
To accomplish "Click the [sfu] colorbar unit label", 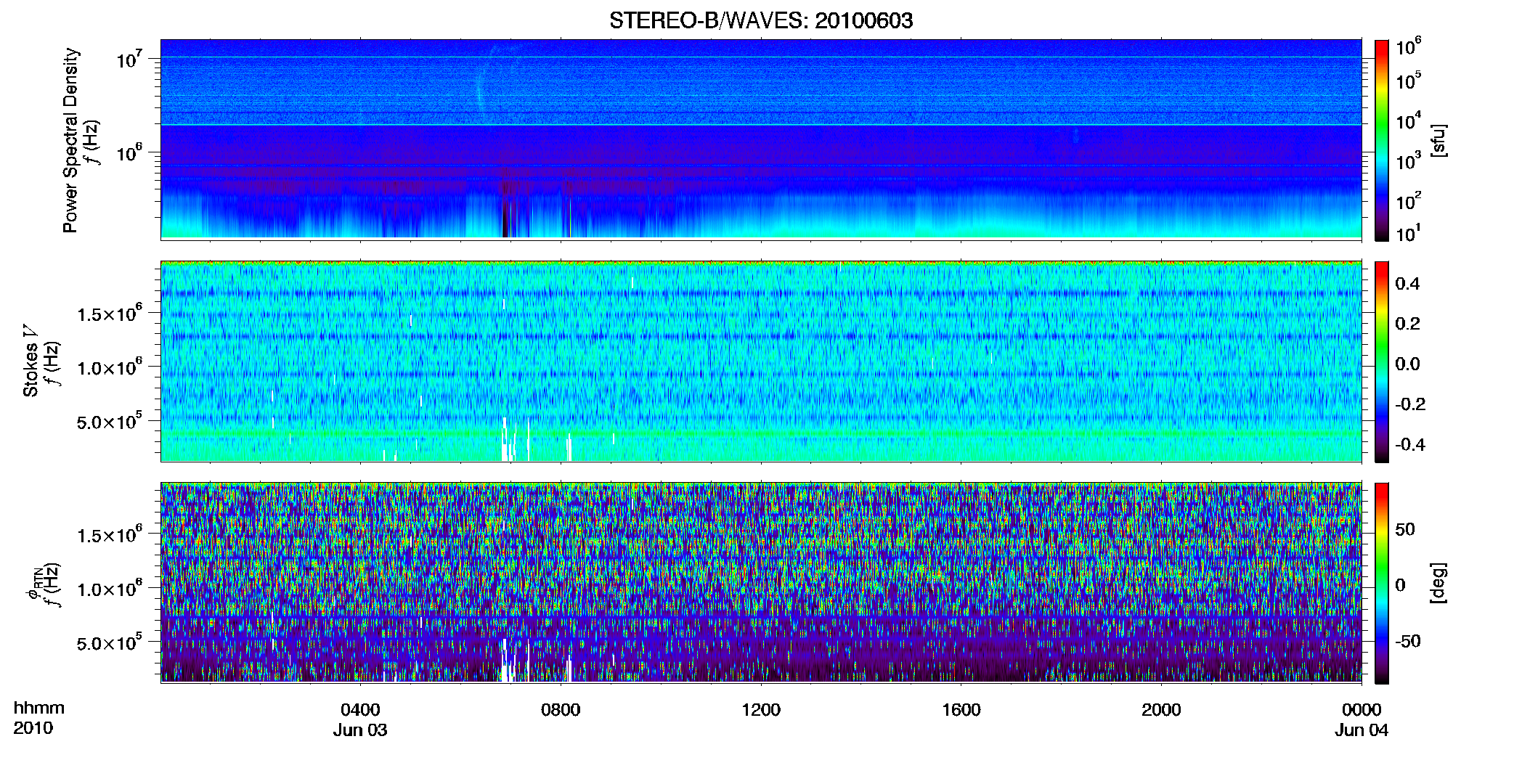I will [1438, 140].
